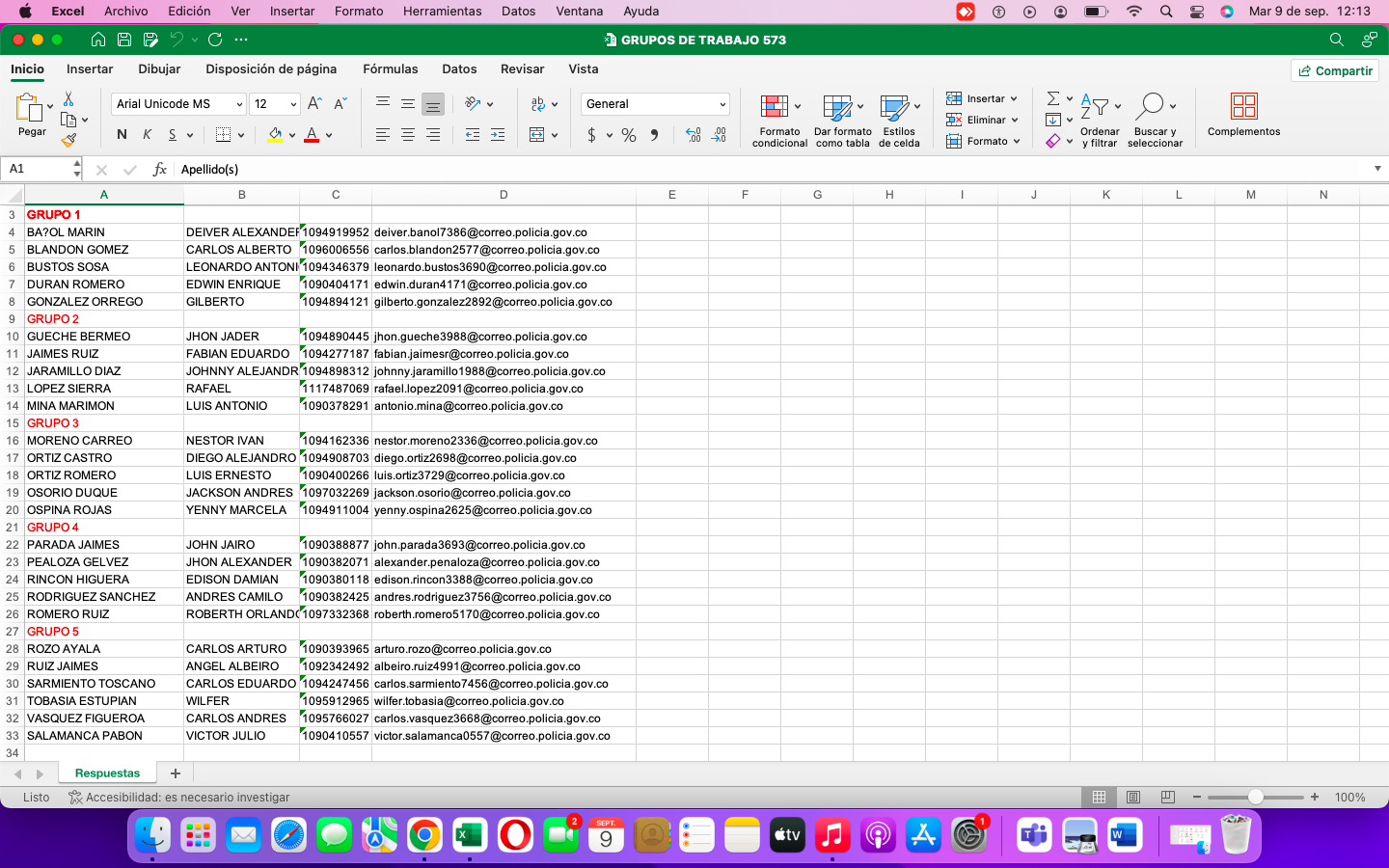Adjust the zoom slider handle

pos(1255,798)
